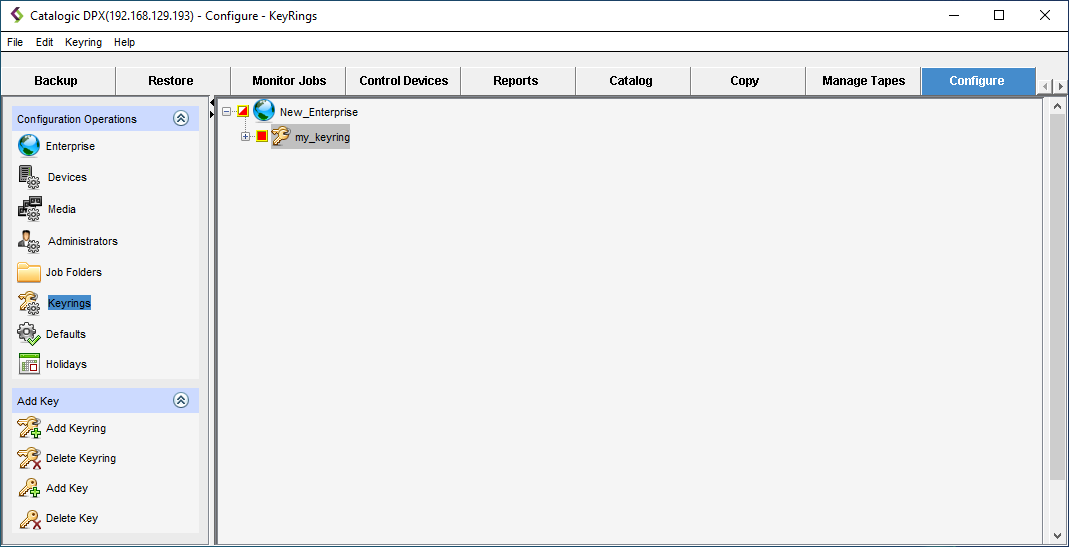Toggle the New_Enterprise selection checkbox
Viewport: 1069px width, 547px height.
pos(243,112)
